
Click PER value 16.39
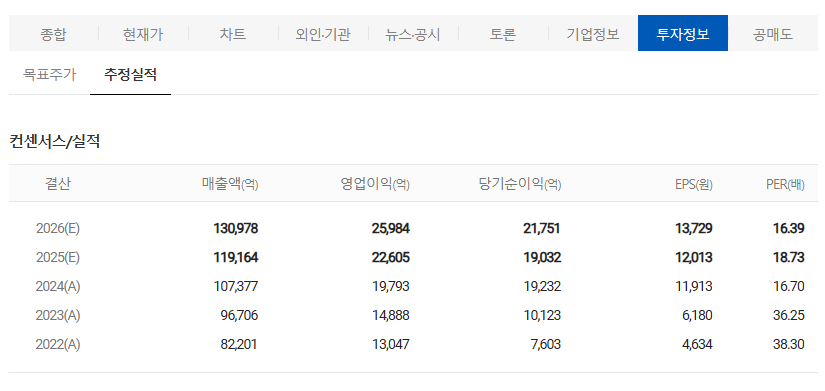[789, 228]
